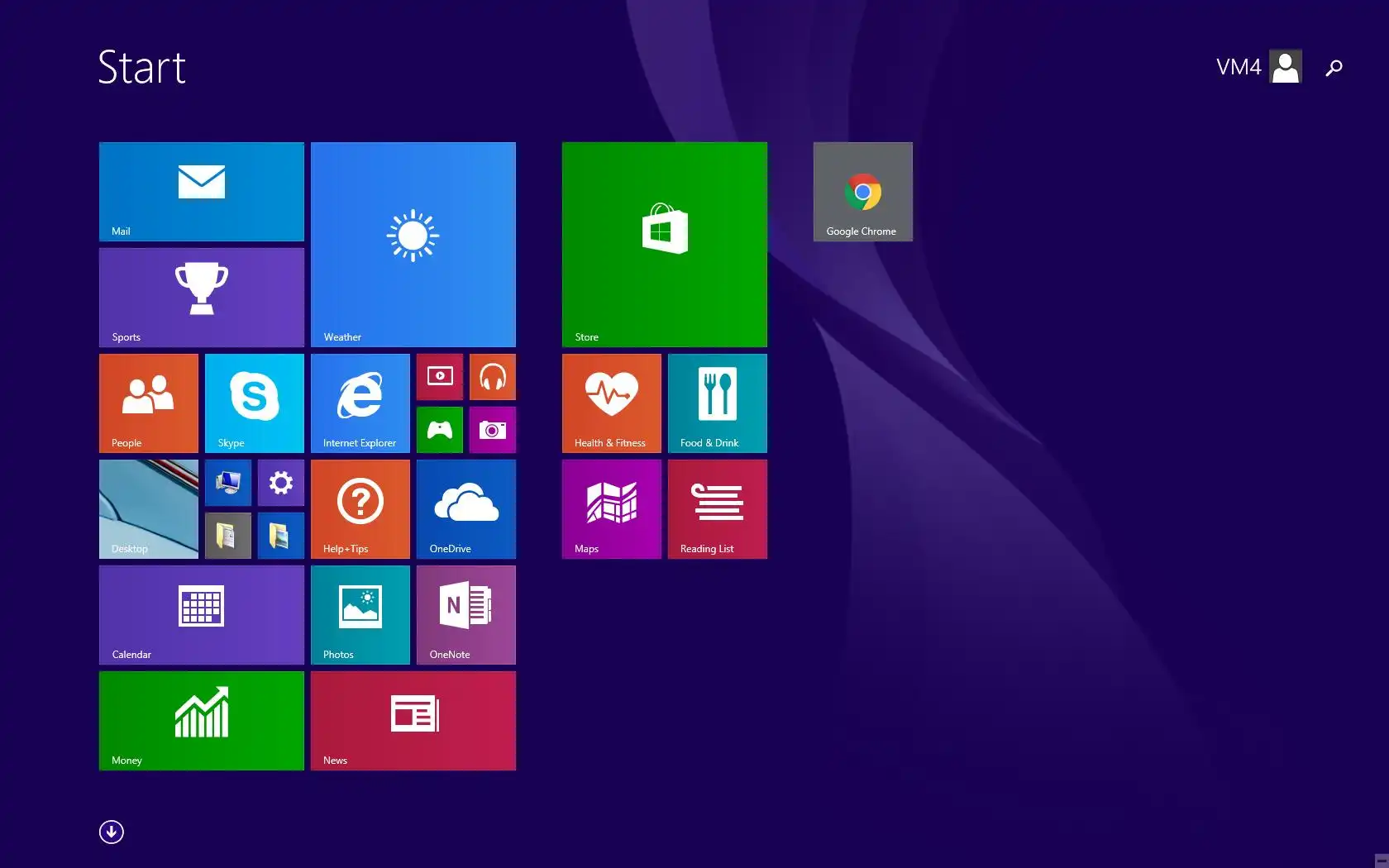
Task: Open the small Camera tile
Action: pyautogui.click(x=493, y=430)
